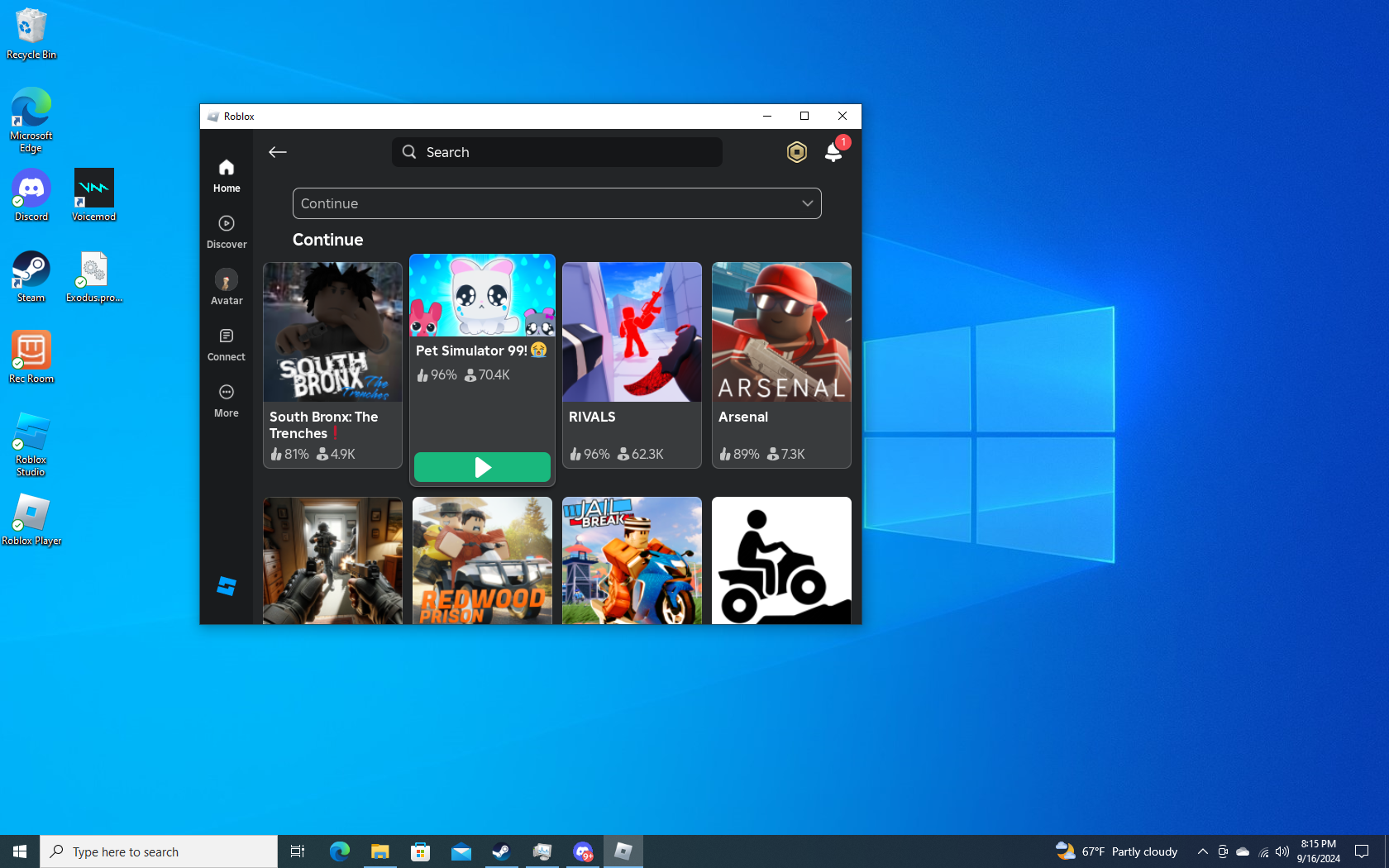
Task: Open Edge from the taskbar
Action: [x=339, y=851]
